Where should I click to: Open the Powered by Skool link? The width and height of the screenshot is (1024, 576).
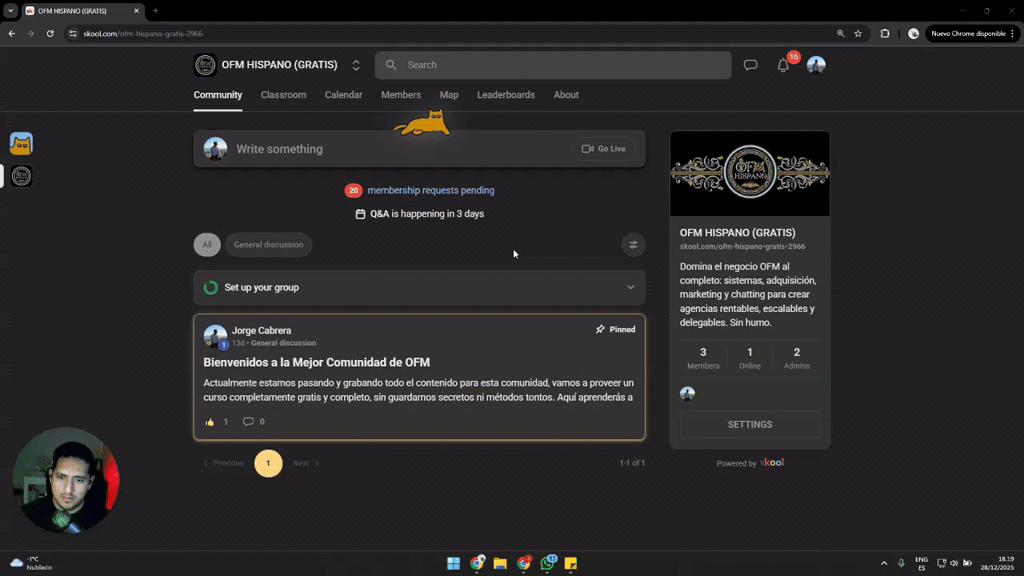750,463
